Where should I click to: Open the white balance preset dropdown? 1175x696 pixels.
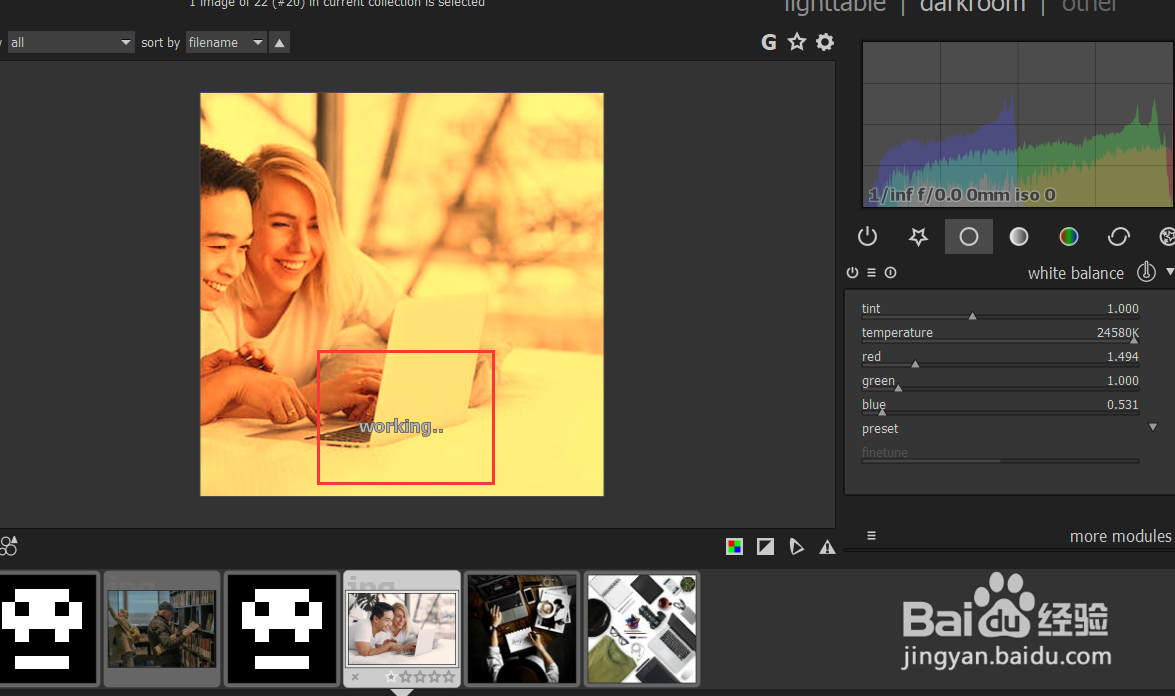click(x=1009, y=429)
